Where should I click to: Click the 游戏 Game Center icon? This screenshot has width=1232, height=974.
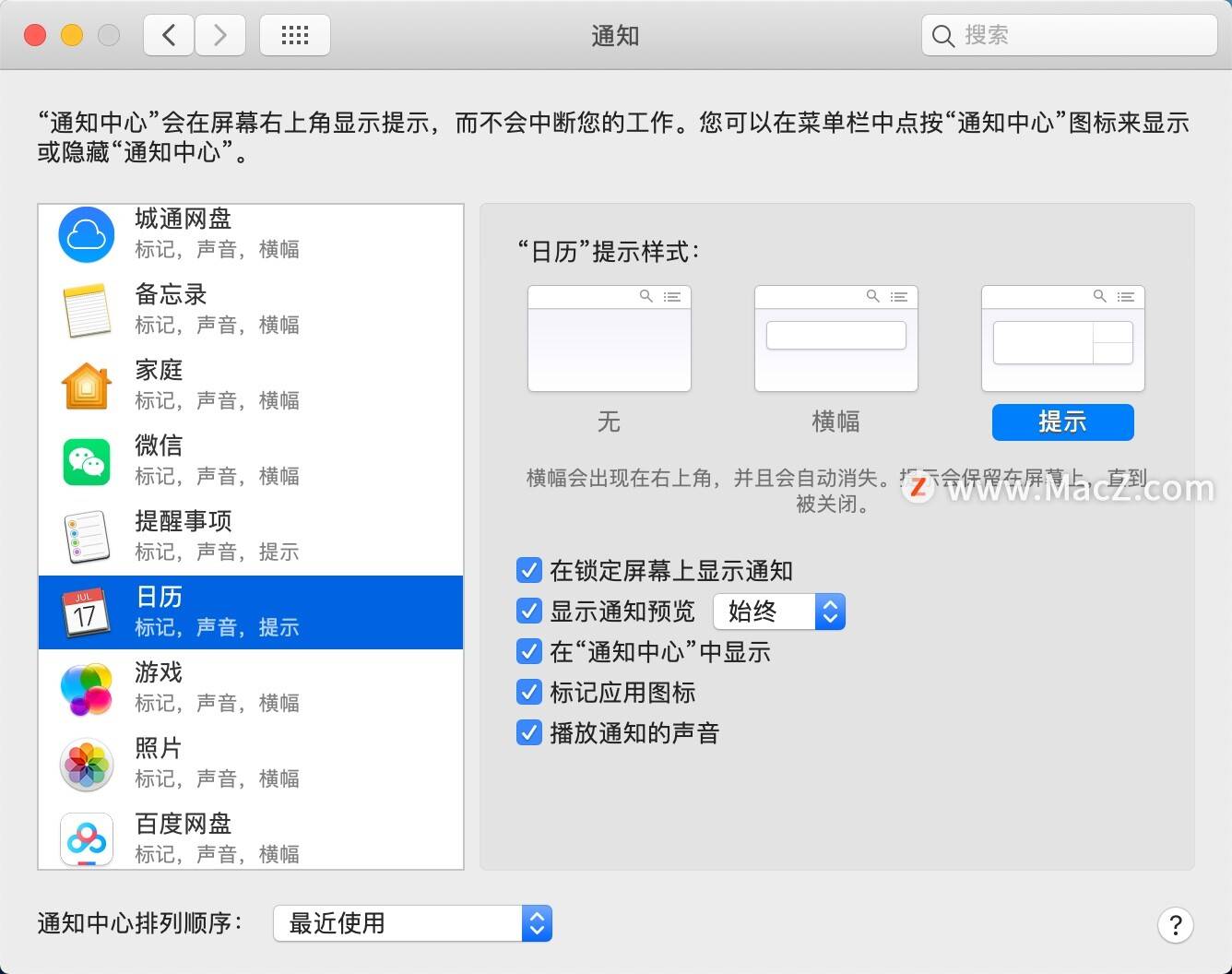pos(87,688)
